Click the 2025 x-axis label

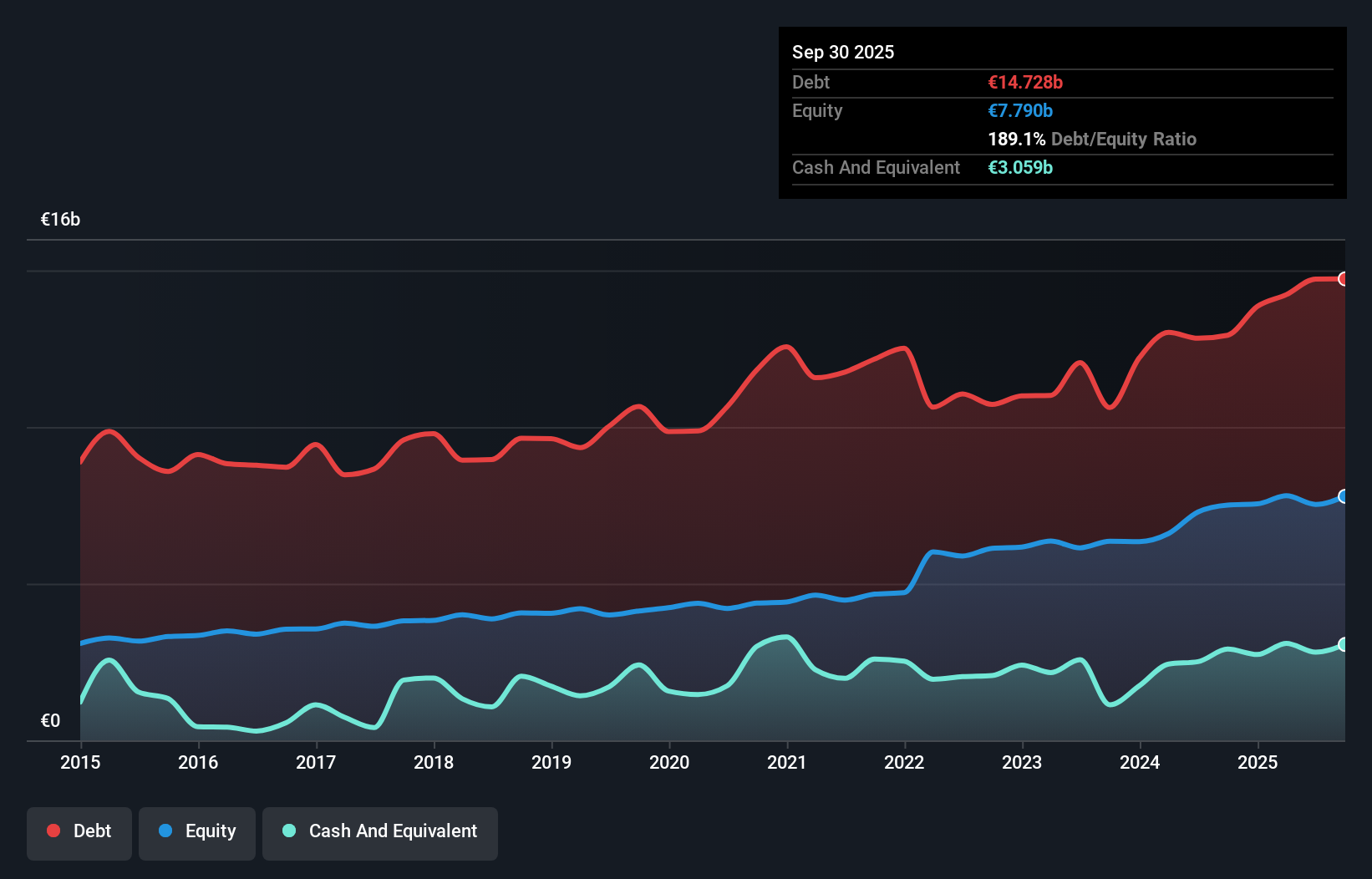[1258, 762]
